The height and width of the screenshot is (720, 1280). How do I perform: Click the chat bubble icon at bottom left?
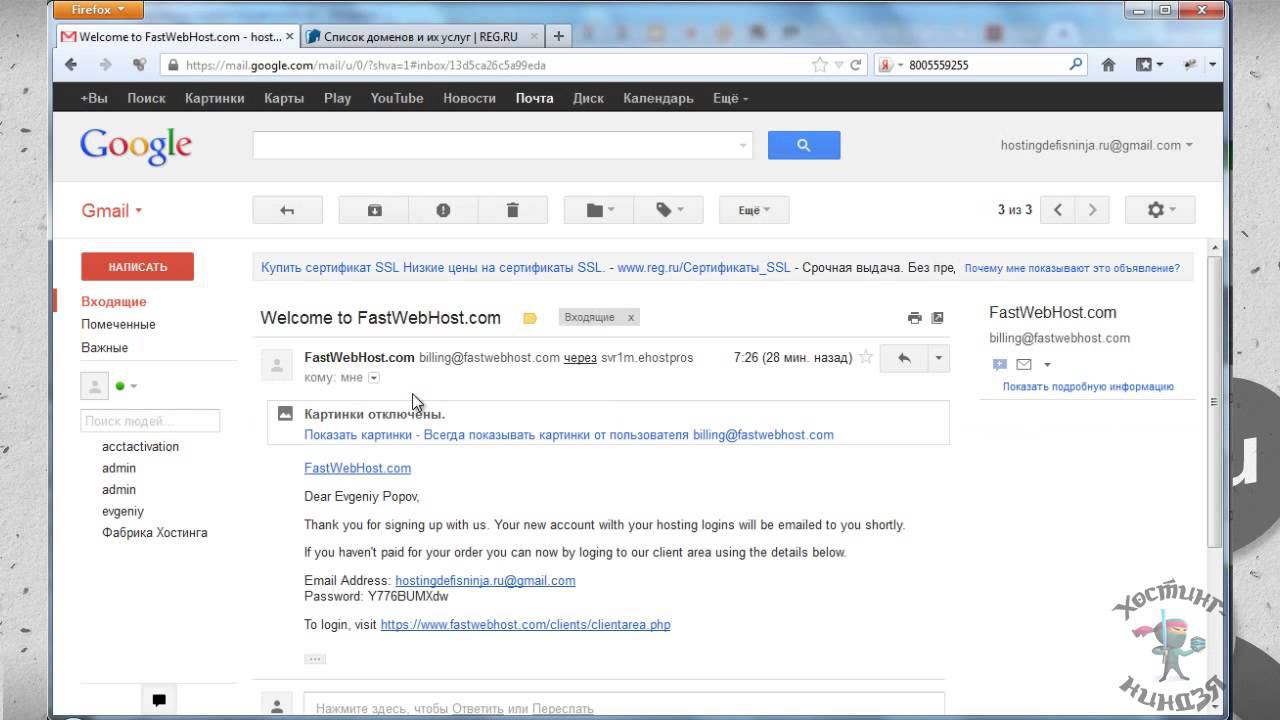click(159, 700)
